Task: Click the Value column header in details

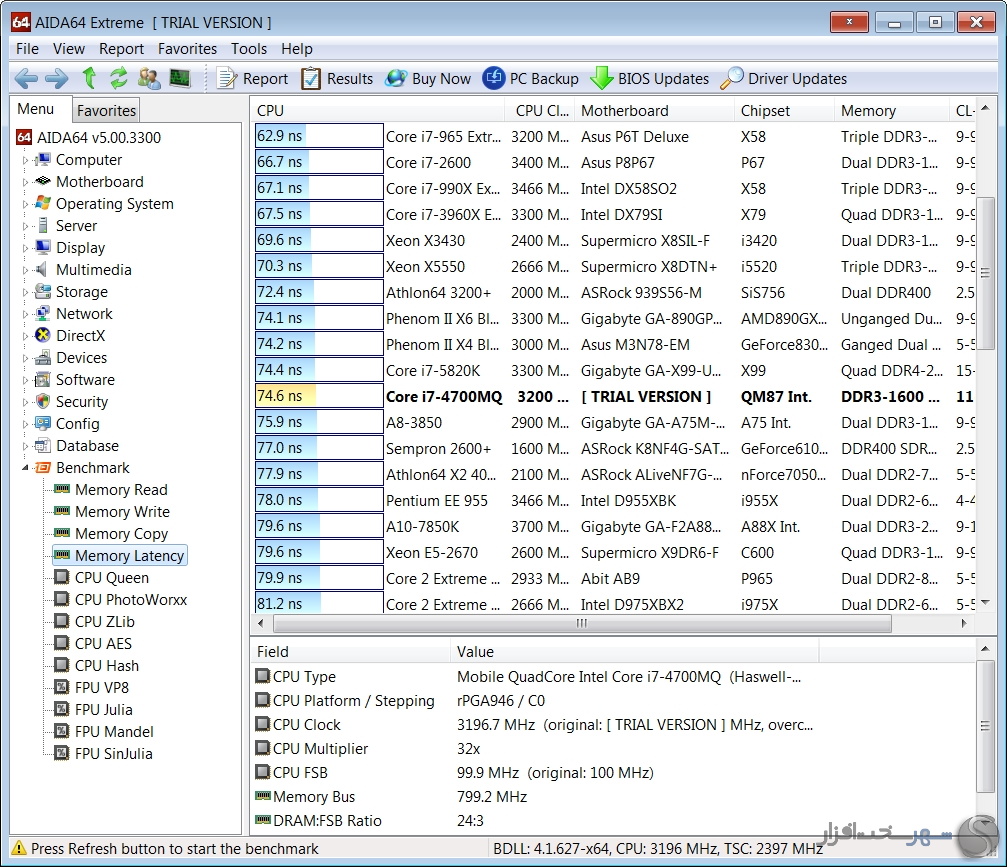Action: [x=635, y=652]
